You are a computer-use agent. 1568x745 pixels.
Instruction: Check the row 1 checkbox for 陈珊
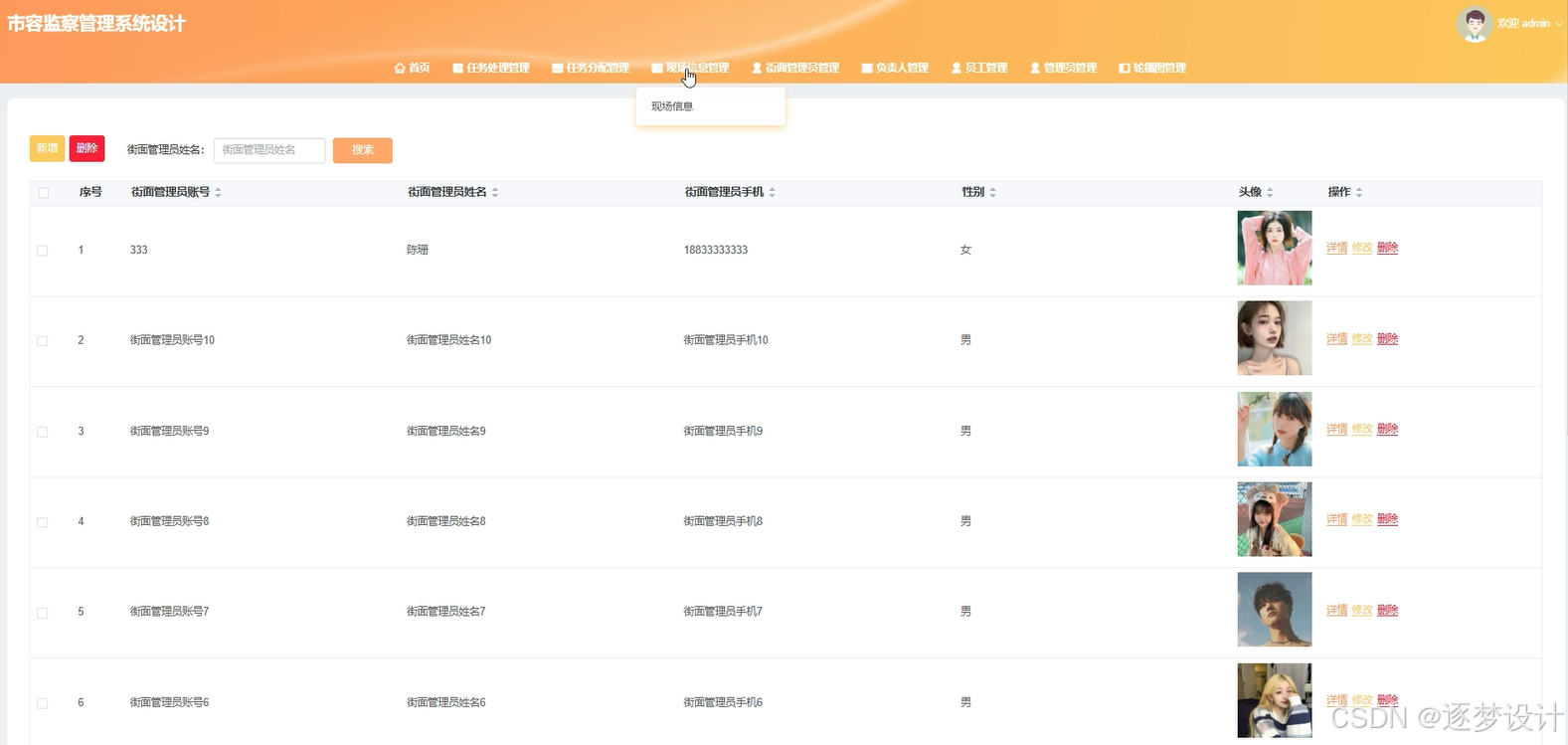click(x=43, y=251)
